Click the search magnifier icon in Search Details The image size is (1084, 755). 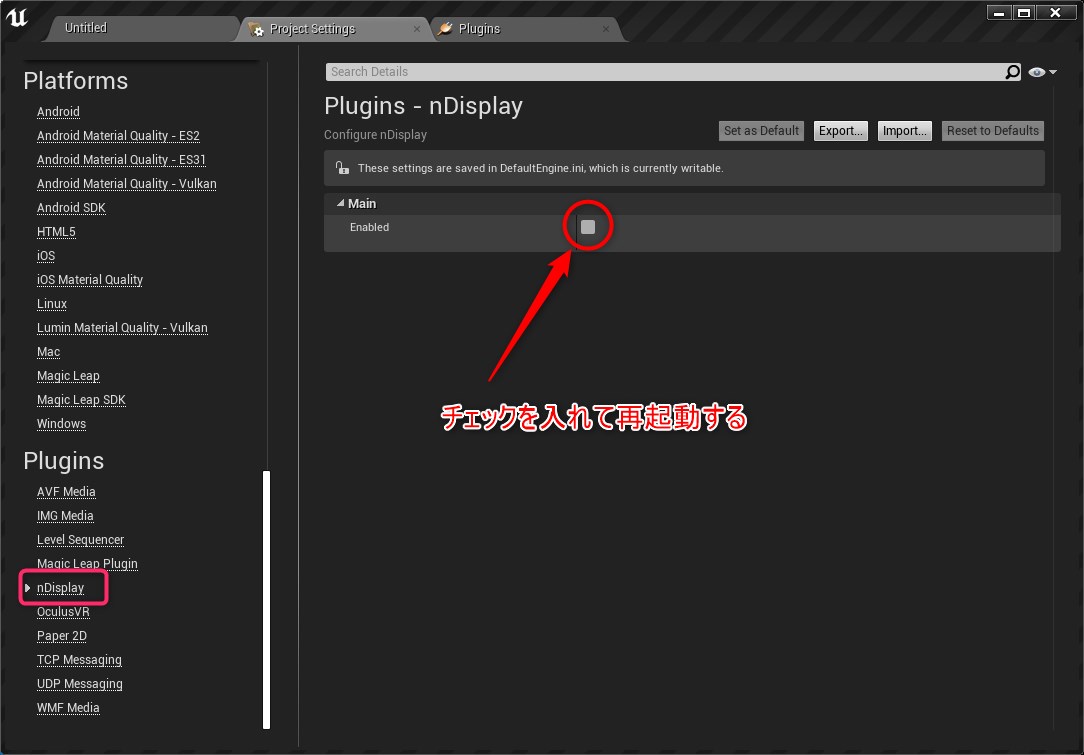coord(1012,72)
